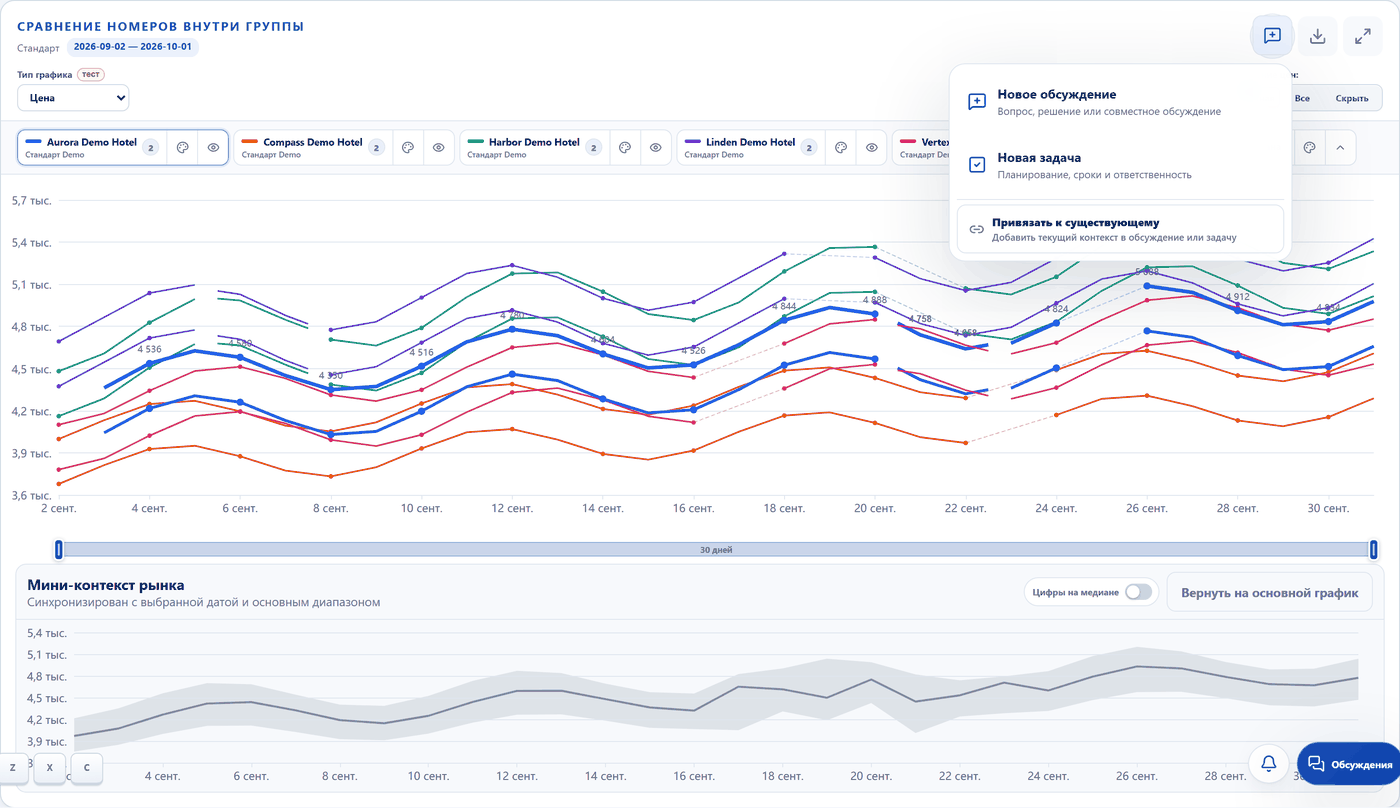The width and height of the screenshot is (1400, 808).
Task: Click the 'Все' button
Action: [1302, 98]
